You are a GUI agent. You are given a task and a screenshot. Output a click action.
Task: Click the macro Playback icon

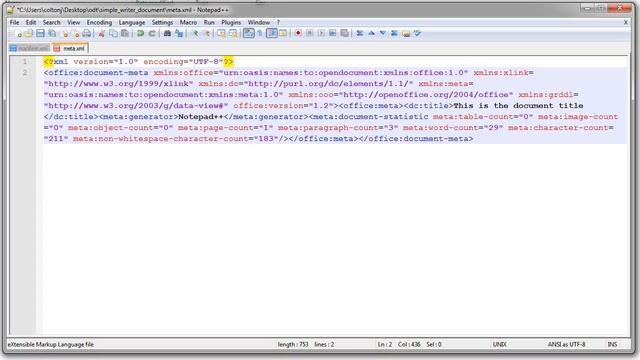[x=321, y=34]
